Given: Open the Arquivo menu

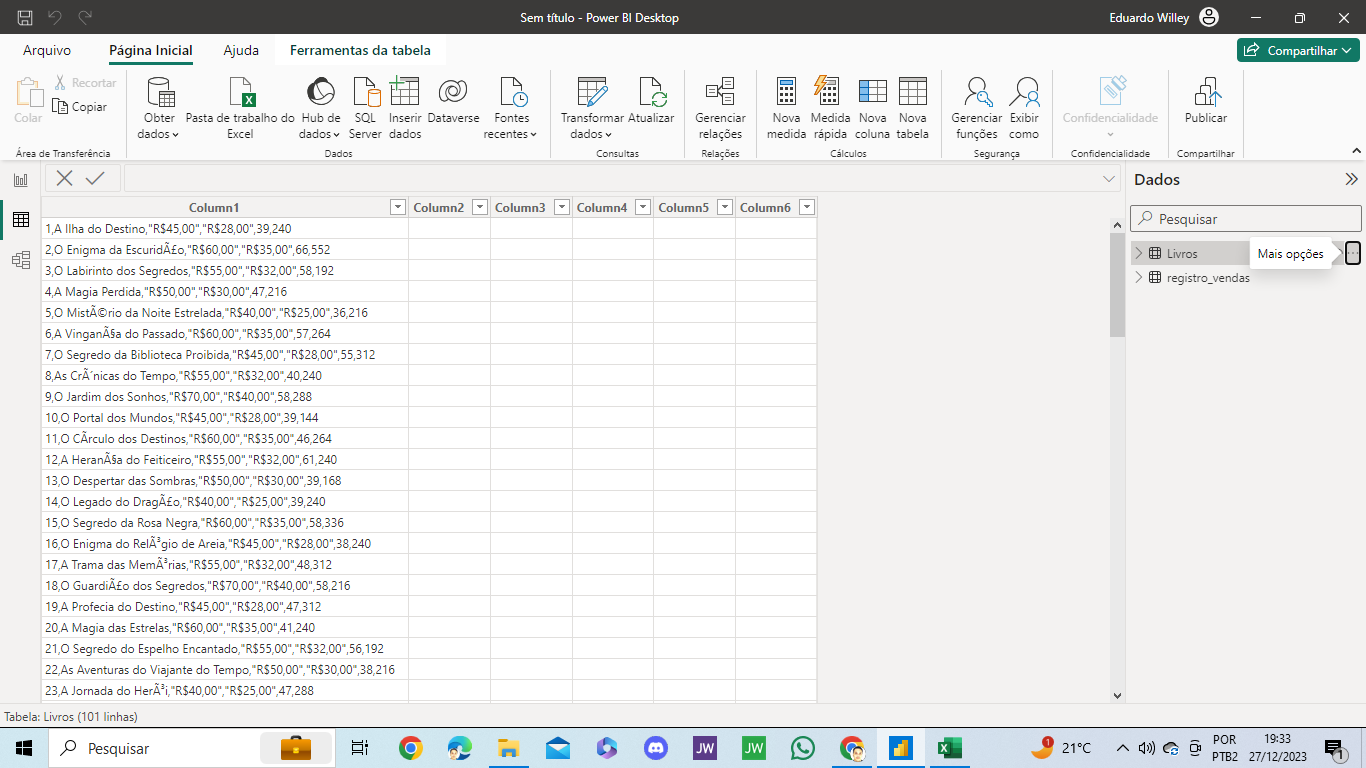Looking at the screenshot, I should [47, 50].
